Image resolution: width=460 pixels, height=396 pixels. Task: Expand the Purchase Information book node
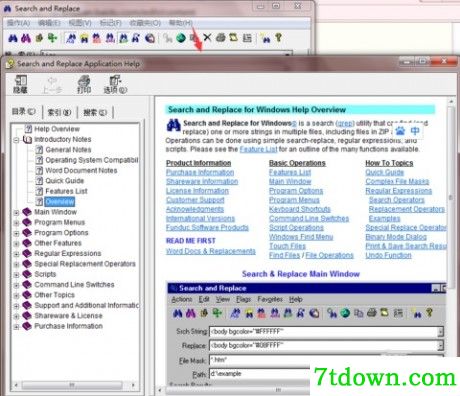pos(16,327)
